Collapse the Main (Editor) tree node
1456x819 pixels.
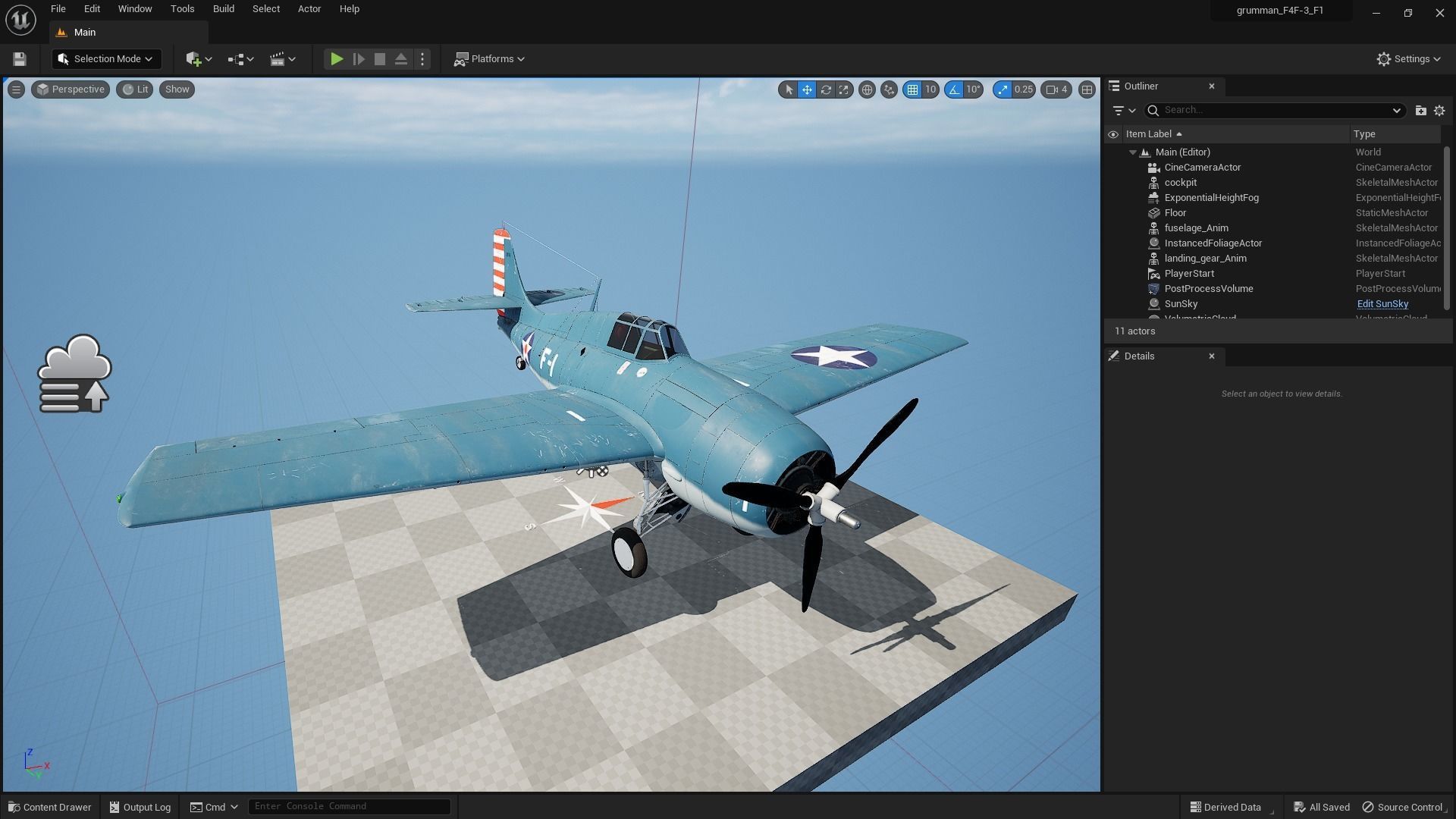pos(1133,152)
